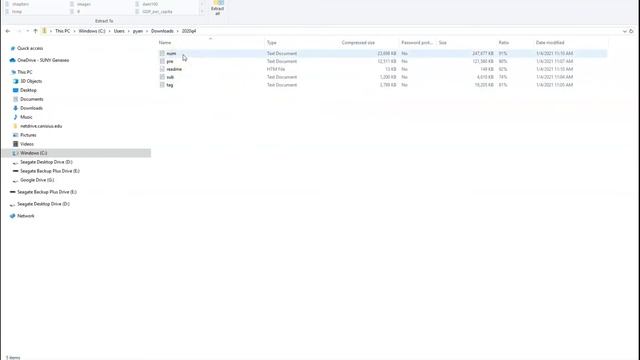Click Ratio value in pre row
This screenshot has height=360, width=640.
pos(502,61)
